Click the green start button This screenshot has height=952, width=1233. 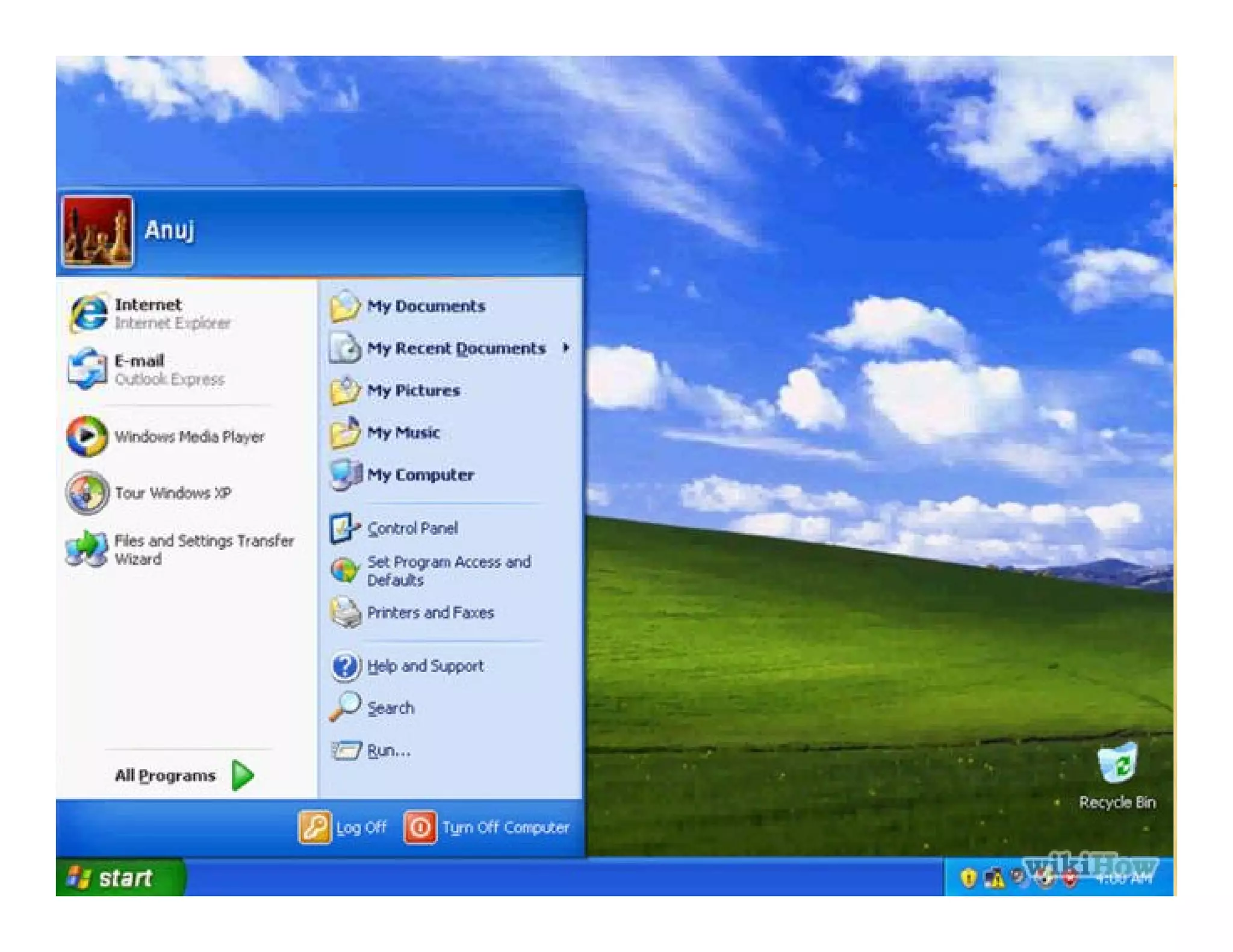click(x=119, y=878)
